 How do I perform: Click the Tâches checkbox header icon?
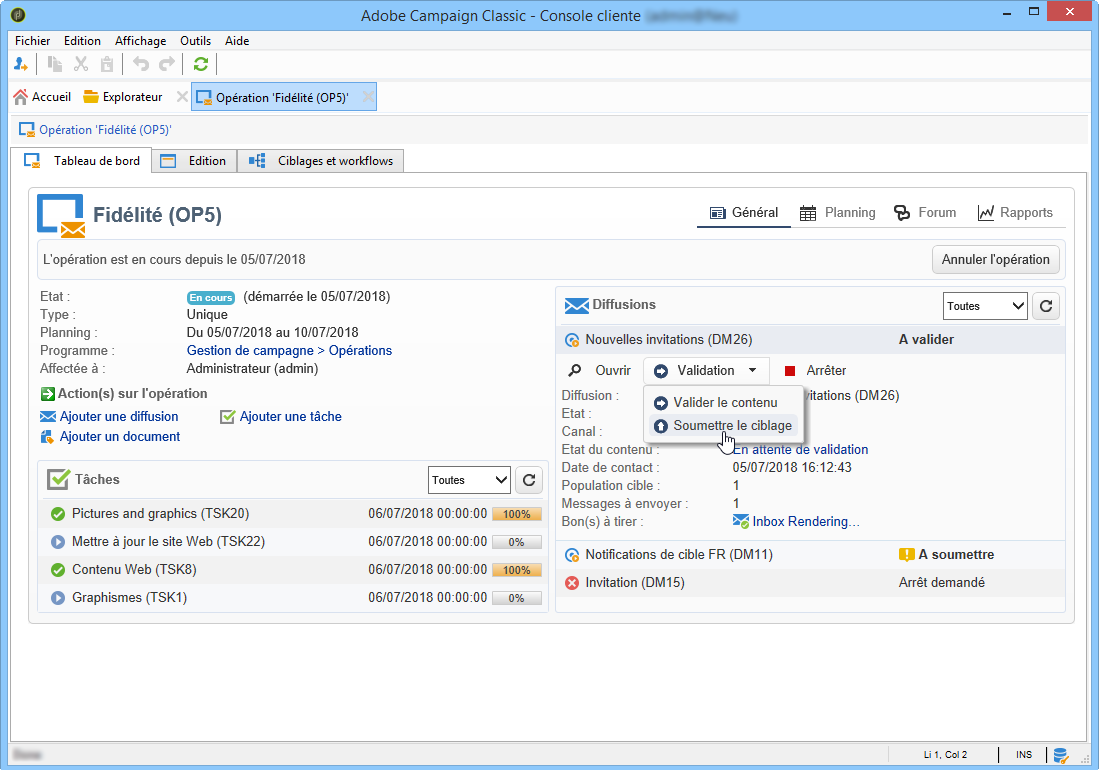point(58,480)
